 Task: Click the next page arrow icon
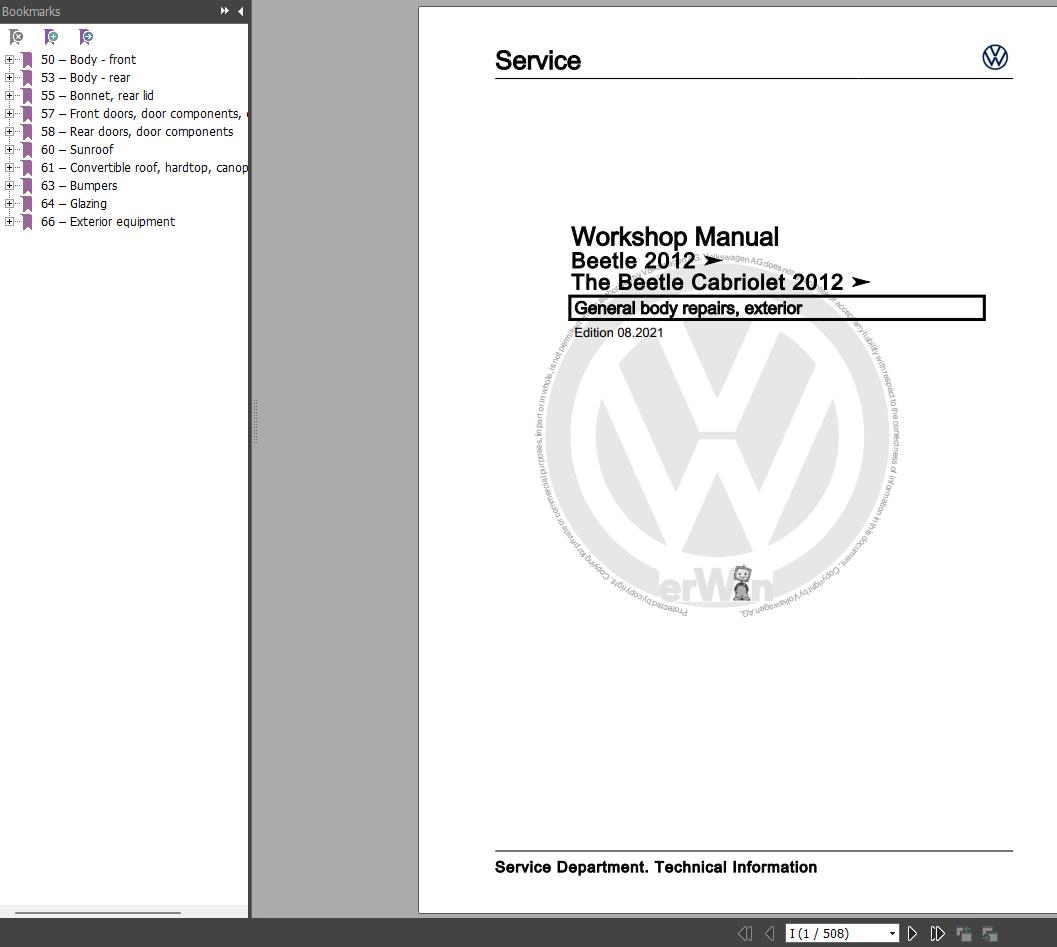(x=912, y=932)
